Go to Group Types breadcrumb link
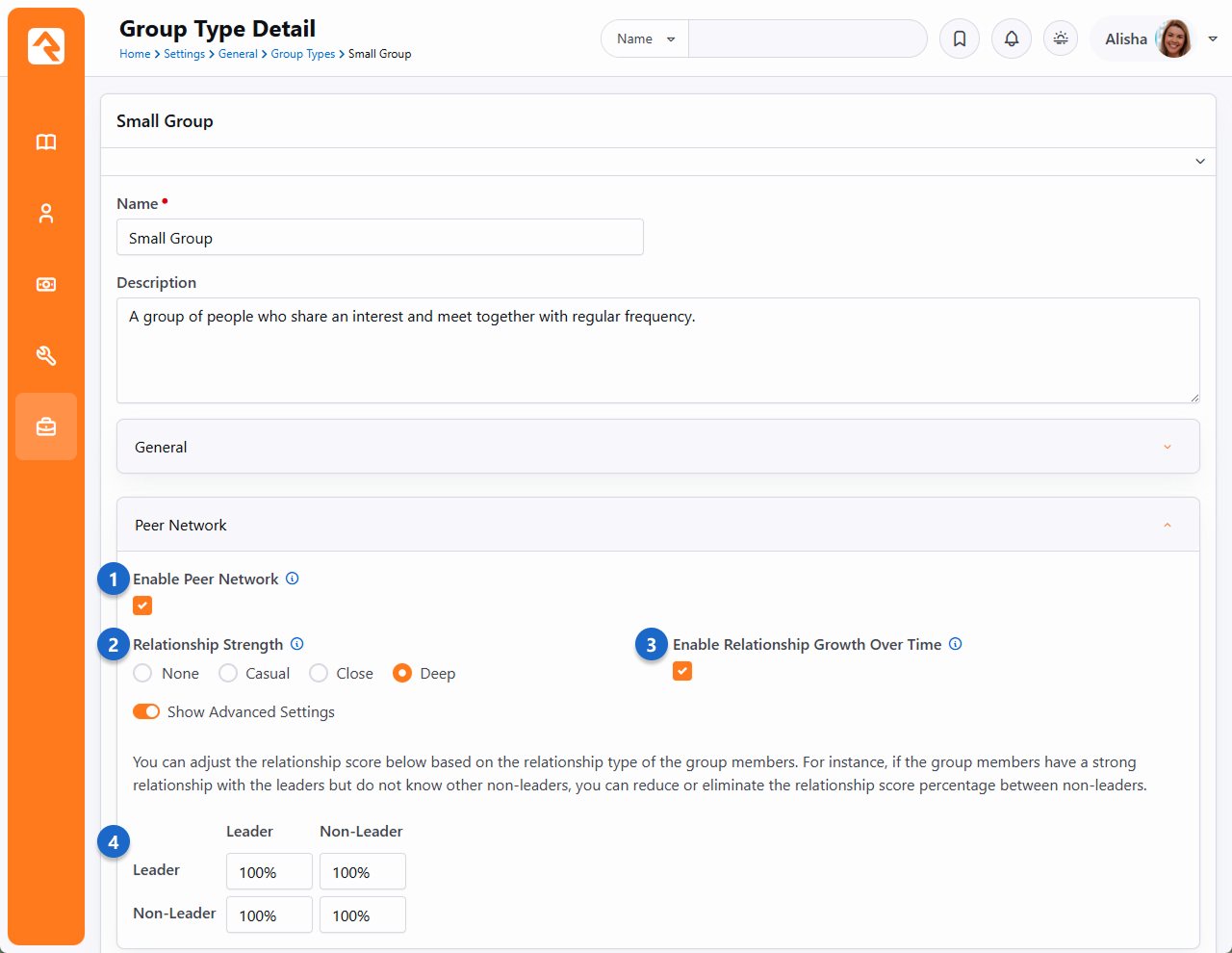1232x953 pixels. (x=302, y=54)
